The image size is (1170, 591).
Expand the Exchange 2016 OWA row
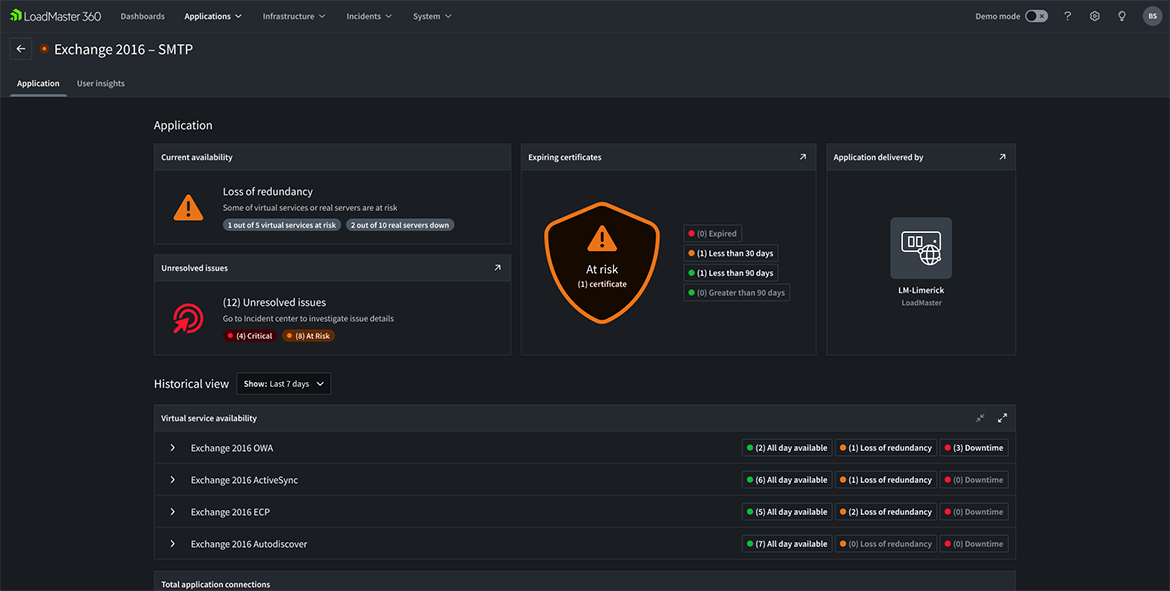point(173,448)
